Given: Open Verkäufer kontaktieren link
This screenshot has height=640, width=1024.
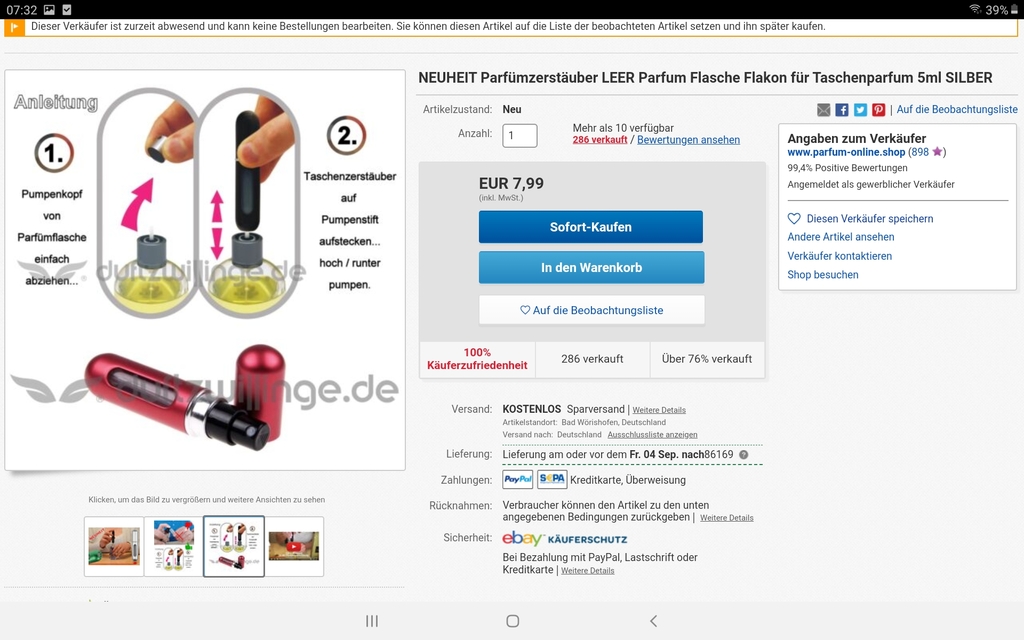Looking at the screenshot, I should pyautogui.click(x=839, y=256).
